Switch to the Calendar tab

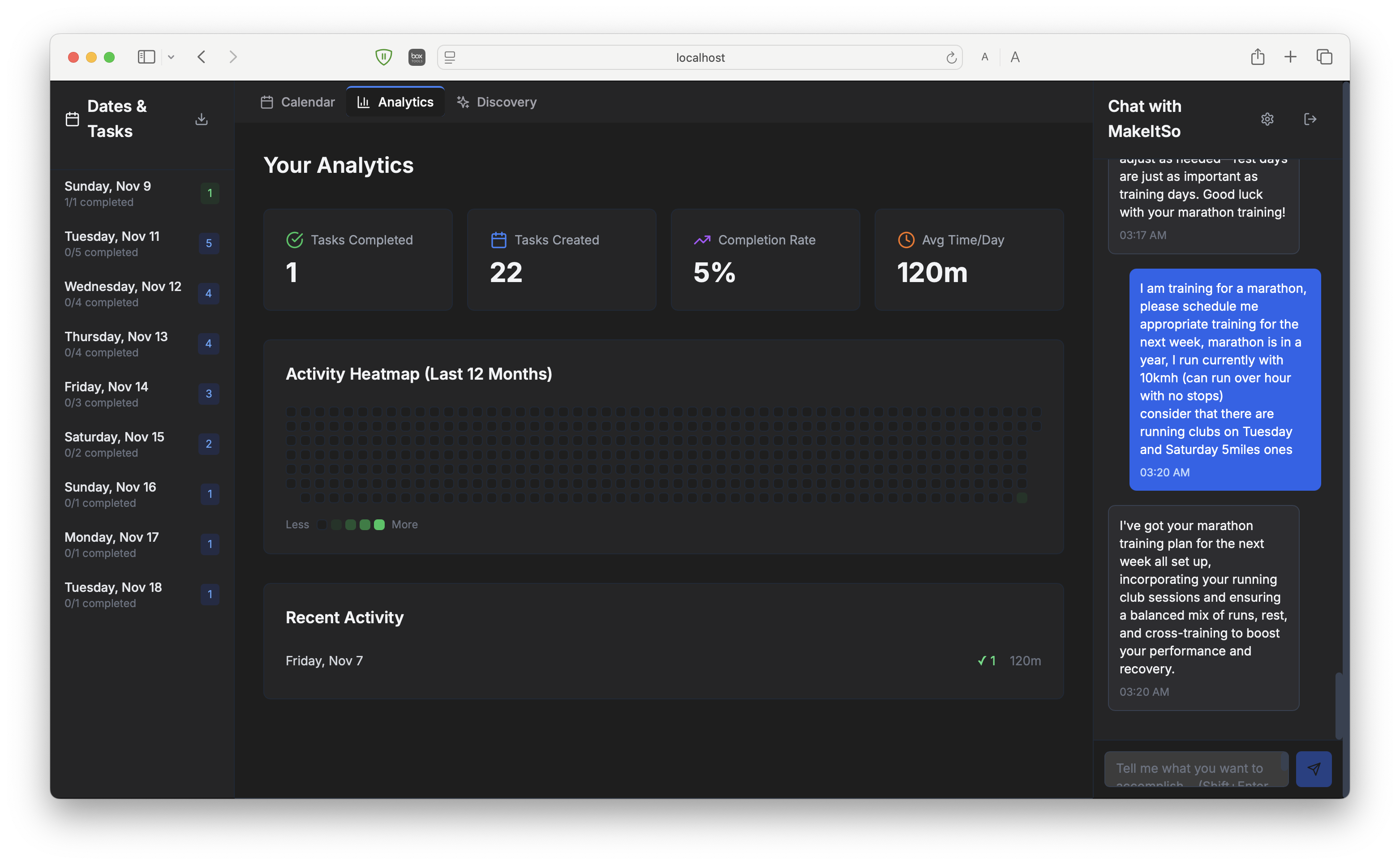(x=297, y=102)
